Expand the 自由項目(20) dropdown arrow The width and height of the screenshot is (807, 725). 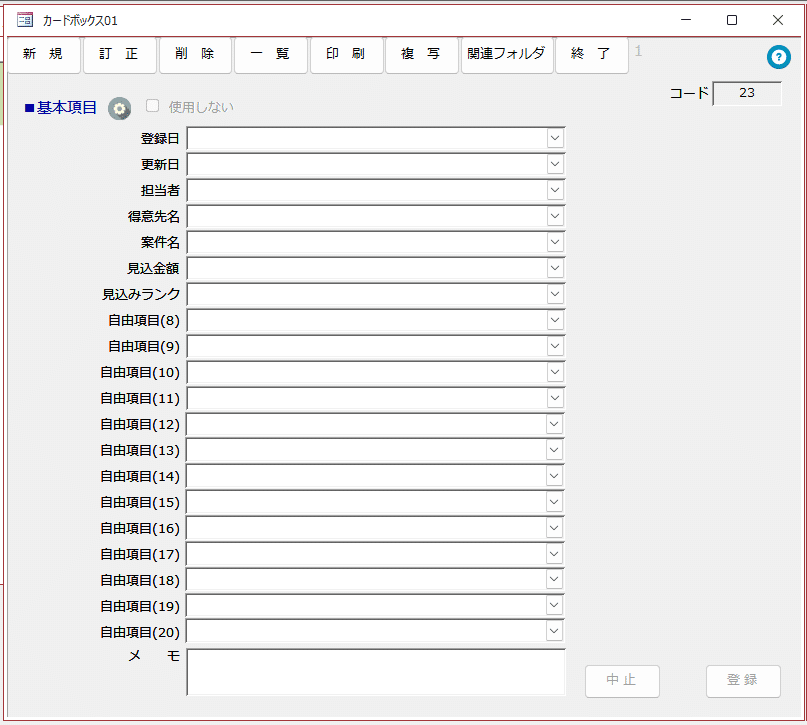[554, 631]
